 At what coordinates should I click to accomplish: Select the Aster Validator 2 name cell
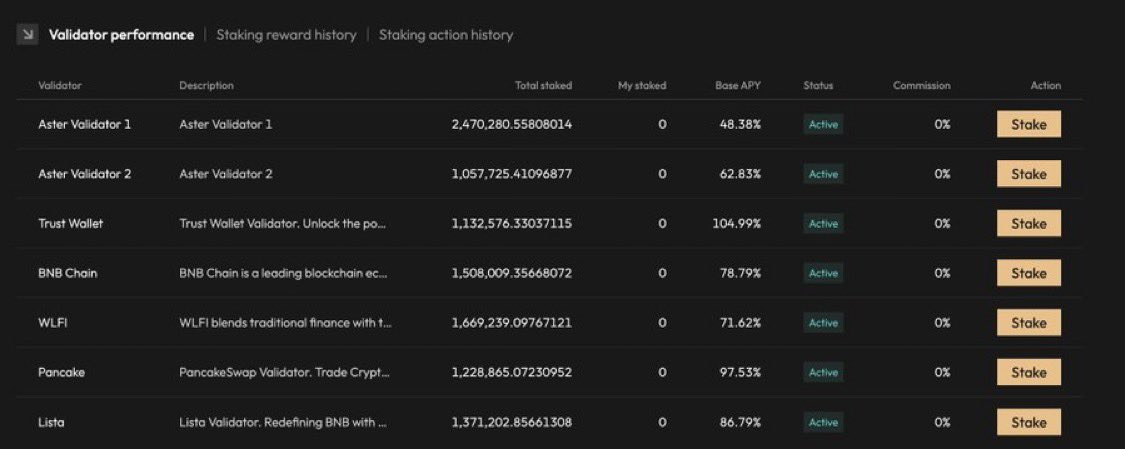(85, 174)
